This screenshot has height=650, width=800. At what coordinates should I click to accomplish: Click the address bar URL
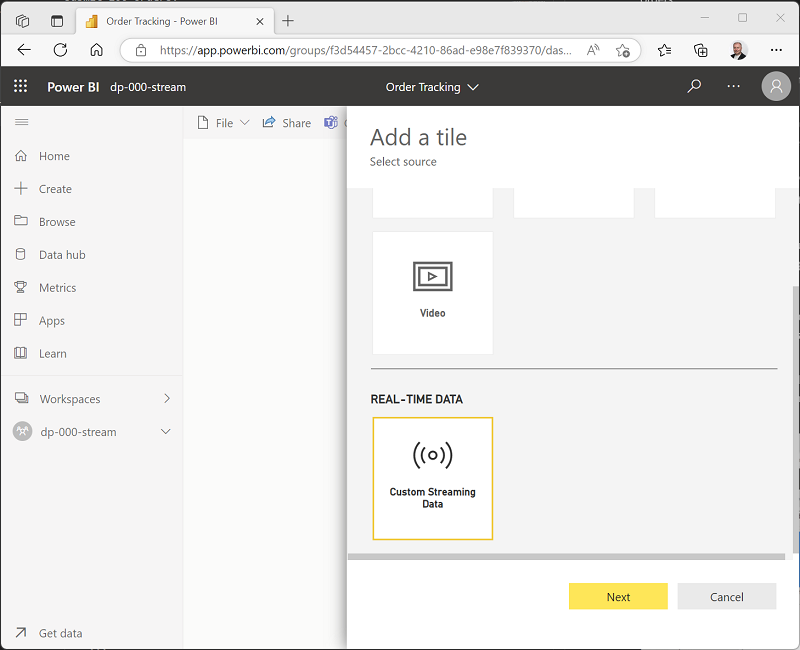(x=365, y=51)
